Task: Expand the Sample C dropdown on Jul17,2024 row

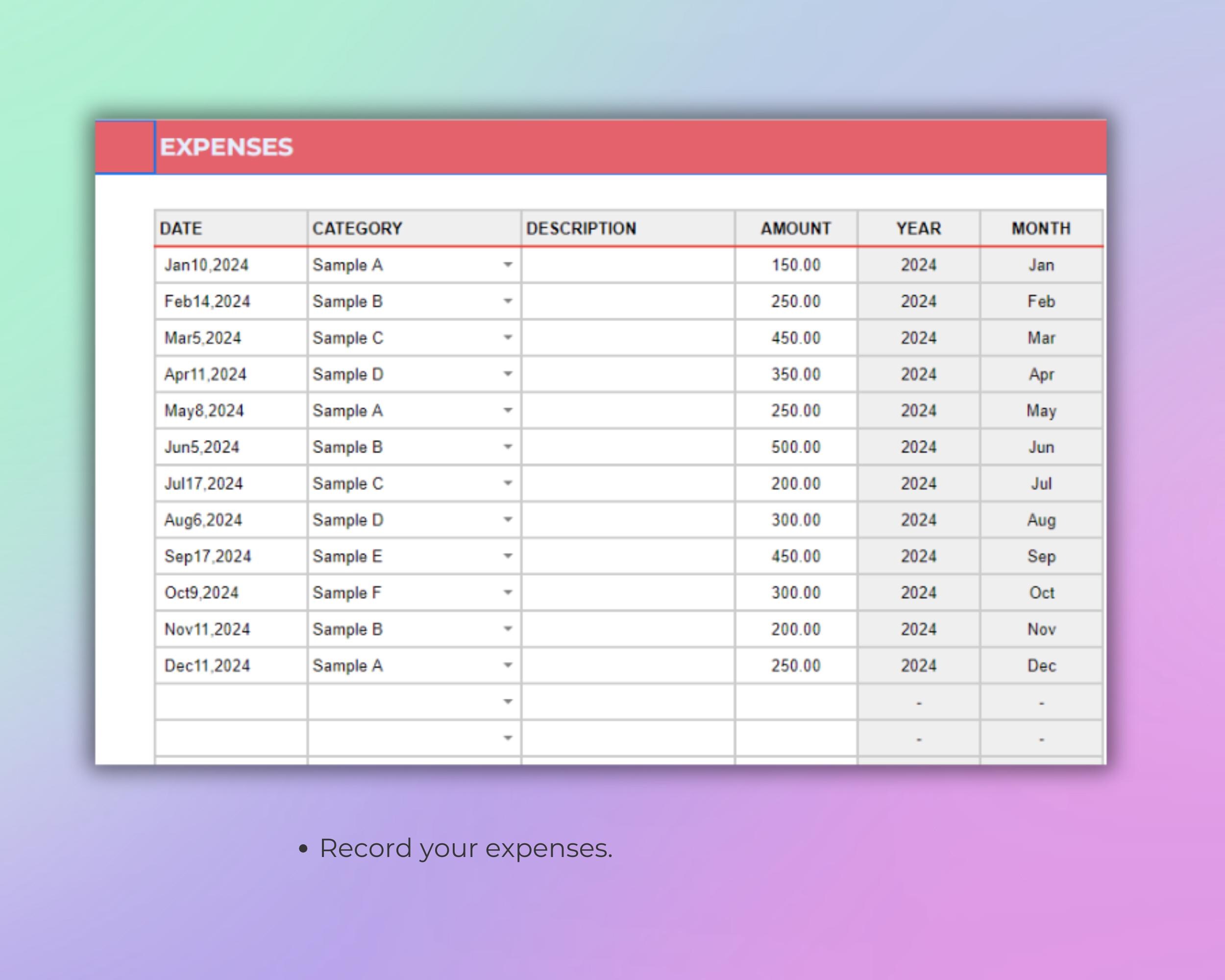Action: 507,483
